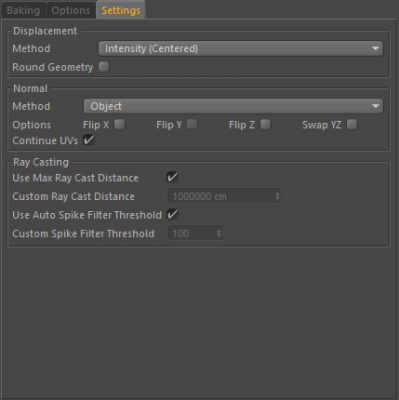
Task: Enable the Flip X checkbox
Action: point(119,125)
